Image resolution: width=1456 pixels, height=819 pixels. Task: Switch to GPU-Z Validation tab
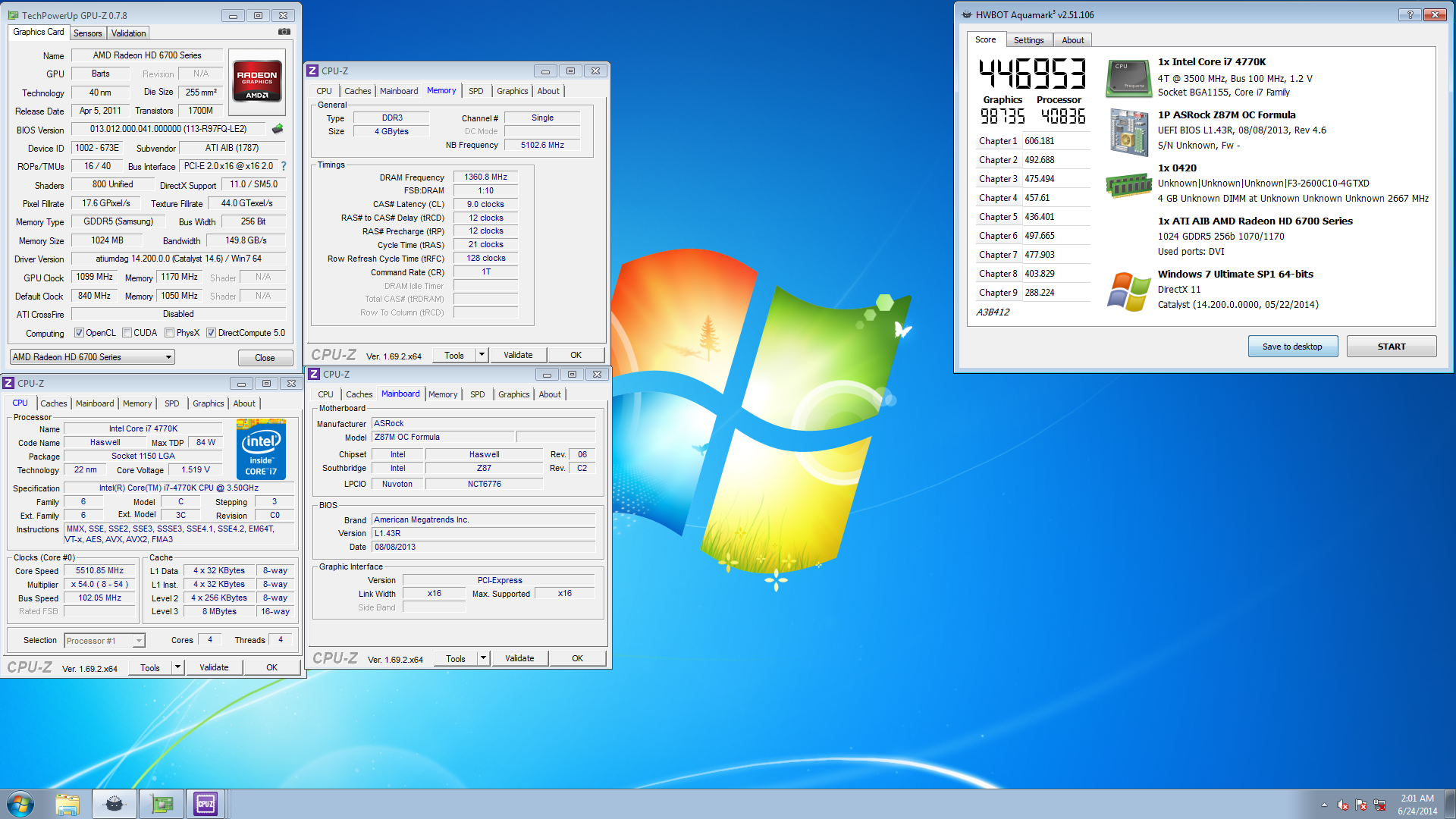click(128, 33)
